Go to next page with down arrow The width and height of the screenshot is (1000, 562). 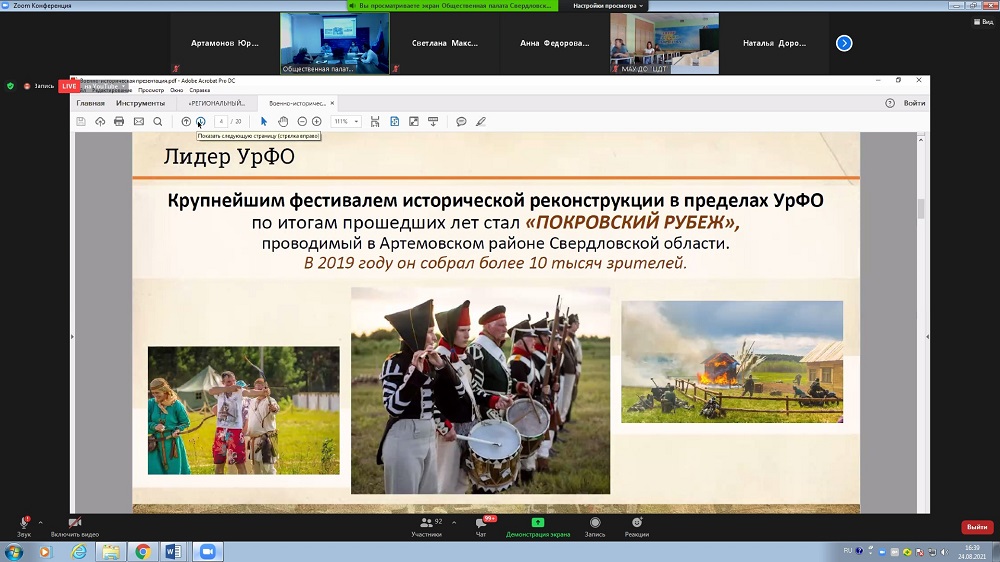click(x=200, y=122)
